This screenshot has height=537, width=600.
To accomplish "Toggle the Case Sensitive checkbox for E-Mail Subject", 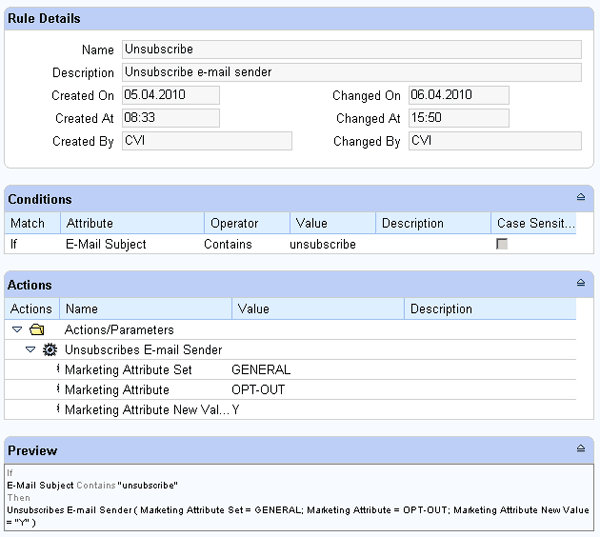I will [x=502, y=244].
